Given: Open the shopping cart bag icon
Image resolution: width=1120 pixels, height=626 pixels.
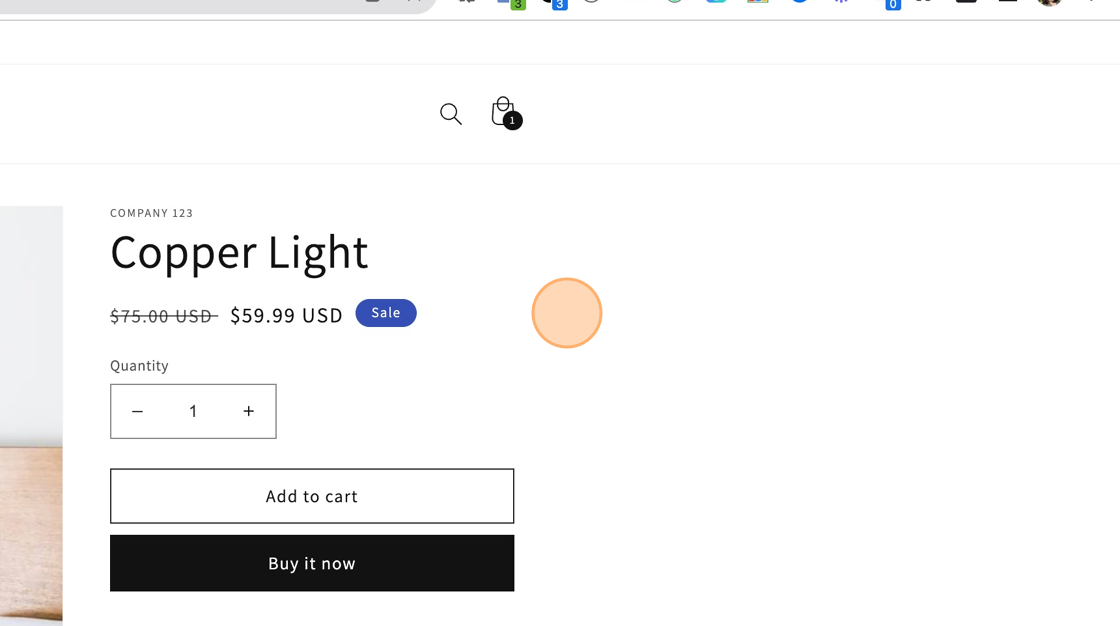Looking at the screenshot, I should click(x=505, y=113).
